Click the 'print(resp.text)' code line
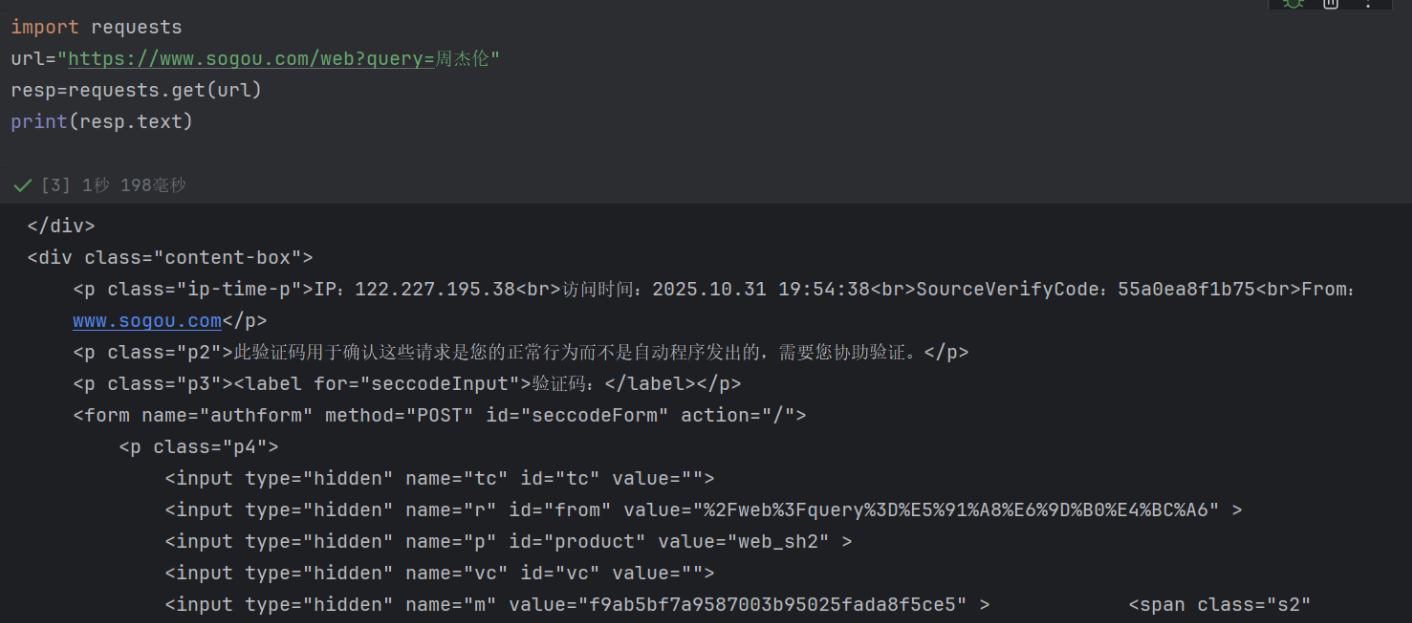 [x=102, y=122]
